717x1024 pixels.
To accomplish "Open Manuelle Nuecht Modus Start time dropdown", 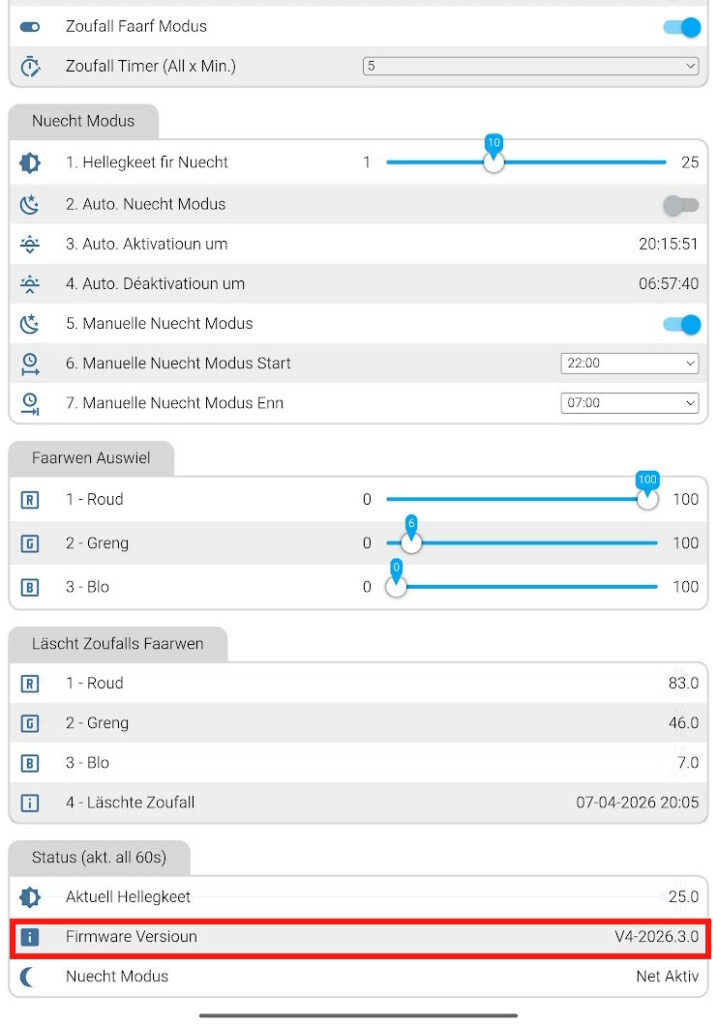I will pos(629,364).
